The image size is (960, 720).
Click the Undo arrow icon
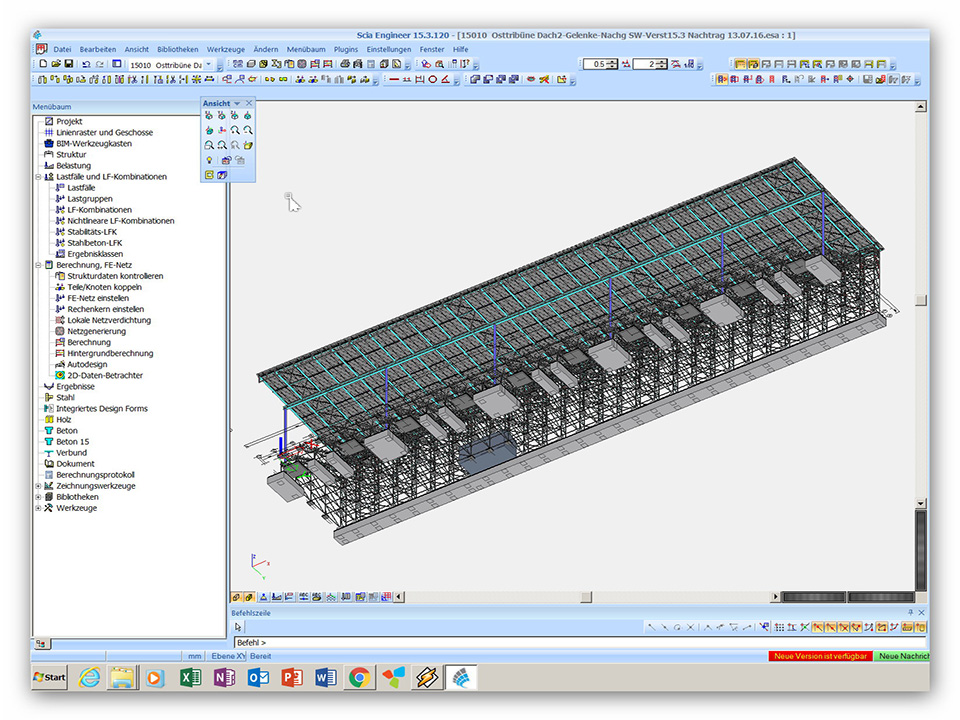[x=87, y=64]
